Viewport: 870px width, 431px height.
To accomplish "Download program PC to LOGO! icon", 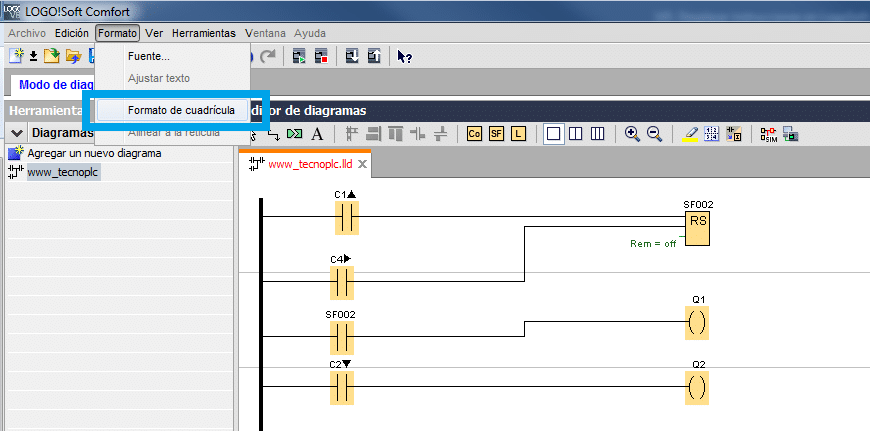I will (x=352, y=56).
